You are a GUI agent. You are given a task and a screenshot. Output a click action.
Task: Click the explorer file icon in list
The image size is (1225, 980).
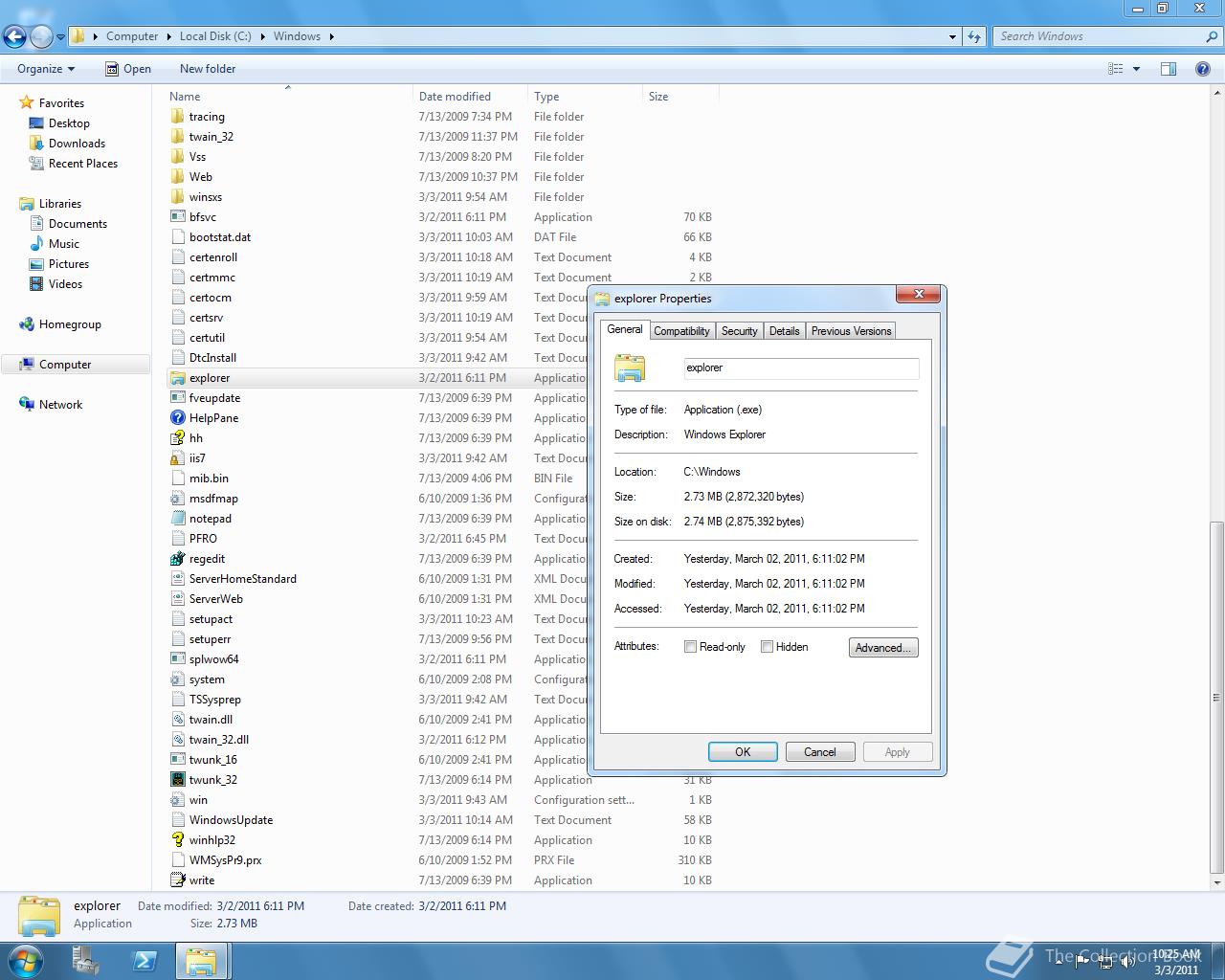[177, 378]
